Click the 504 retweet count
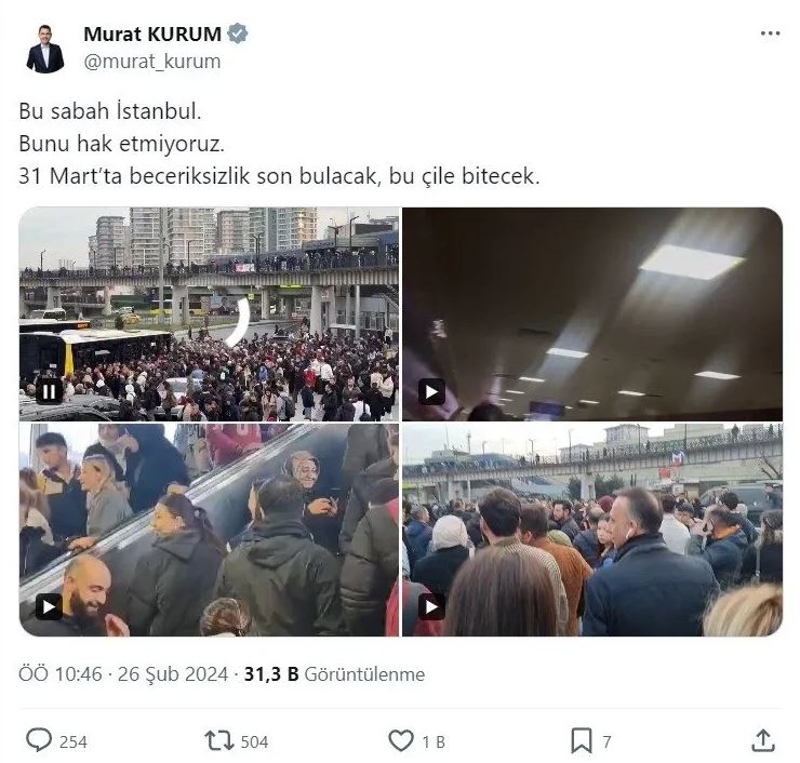The image size is (800, 763). point(254,742)
